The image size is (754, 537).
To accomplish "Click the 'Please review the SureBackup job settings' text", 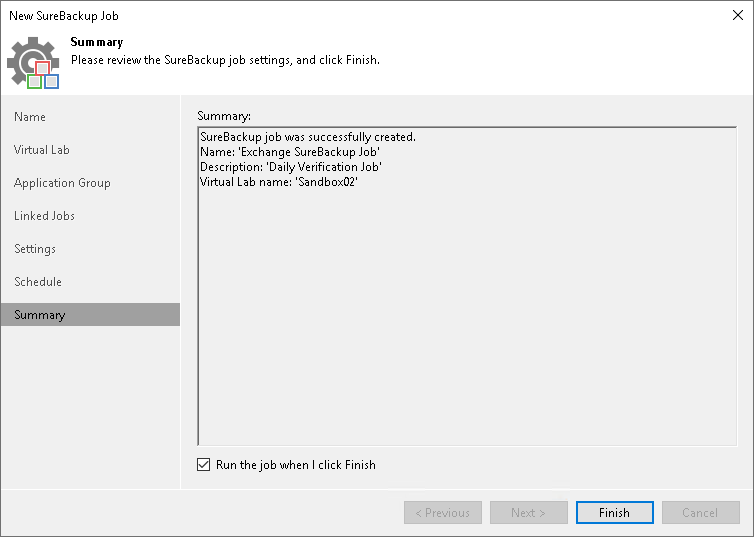I will click(x=225, y=60).
